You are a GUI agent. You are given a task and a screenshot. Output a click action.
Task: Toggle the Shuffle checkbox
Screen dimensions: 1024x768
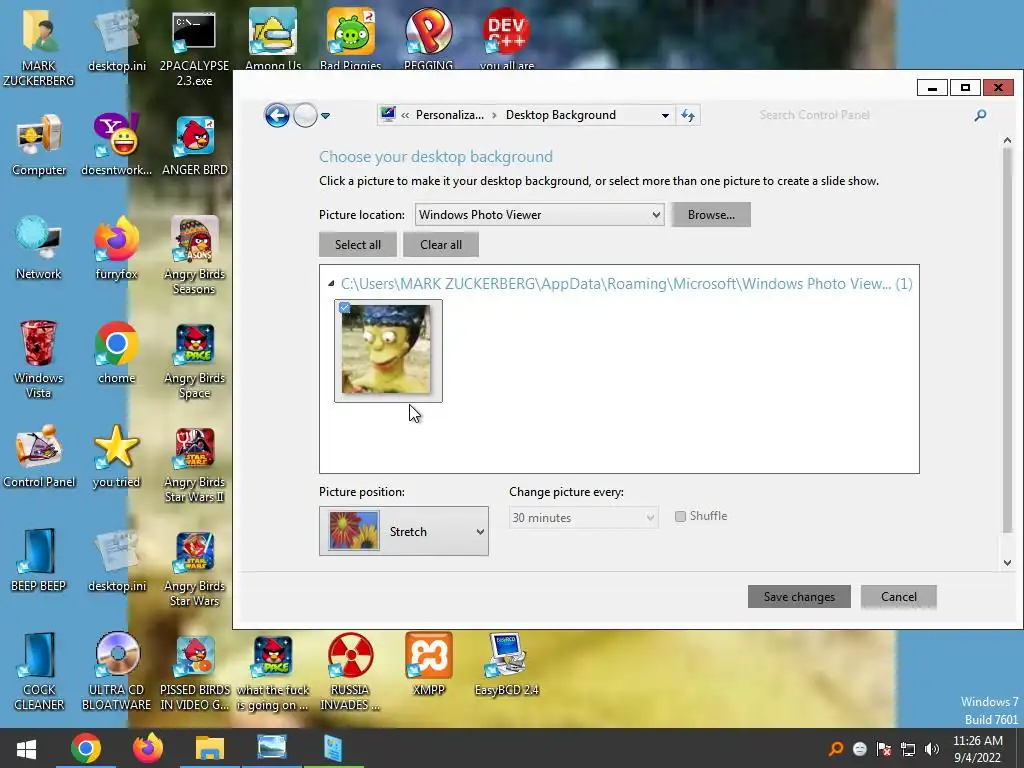point(680,516)
